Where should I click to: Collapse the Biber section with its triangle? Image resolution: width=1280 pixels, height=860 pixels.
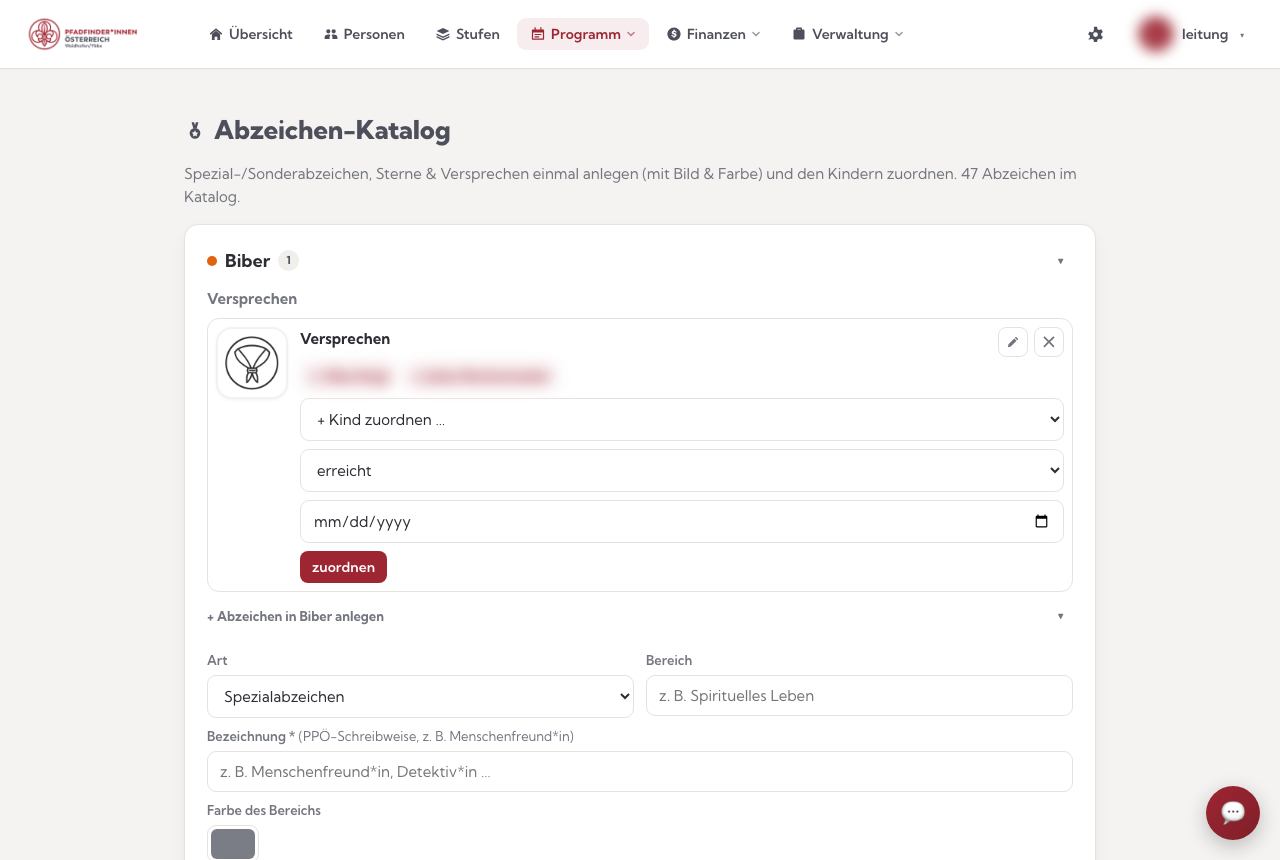1060,261
